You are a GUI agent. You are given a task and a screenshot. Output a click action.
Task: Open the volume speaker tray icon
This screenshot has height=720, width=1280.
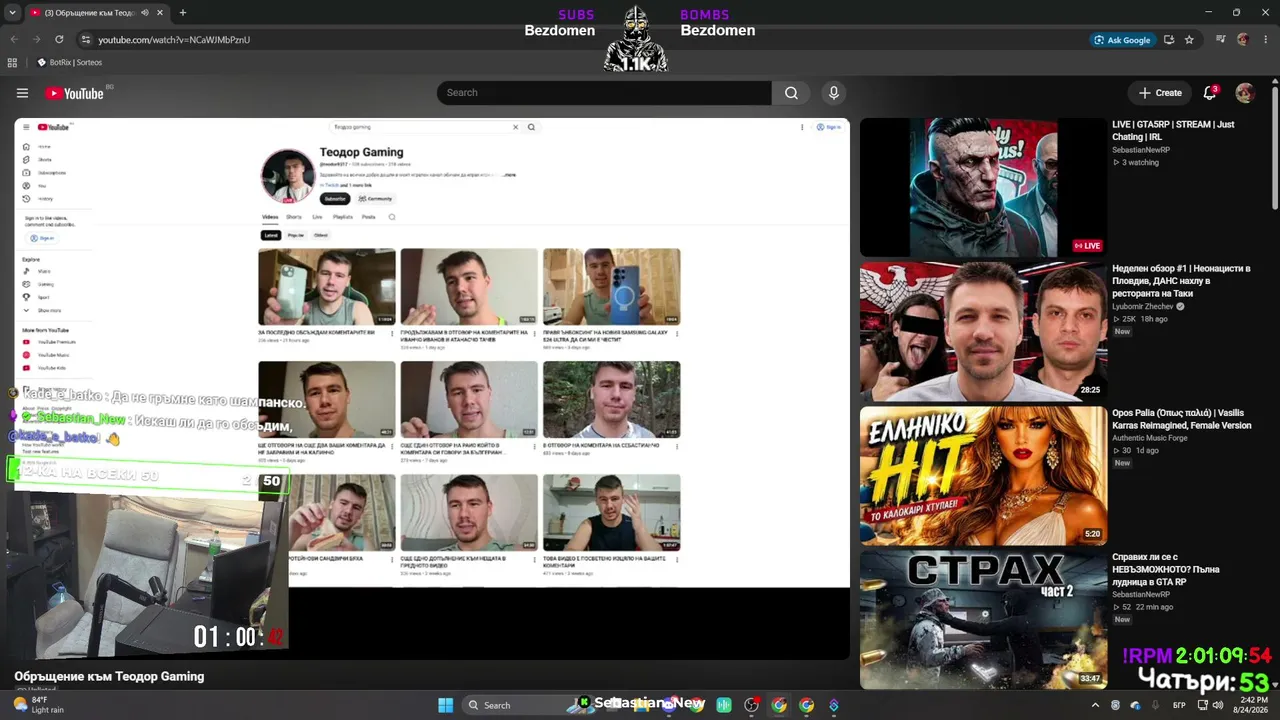click(1217, 705)
